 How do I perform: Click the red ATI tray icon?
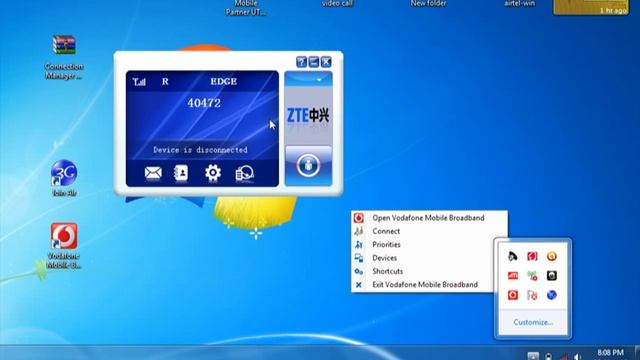513,276
